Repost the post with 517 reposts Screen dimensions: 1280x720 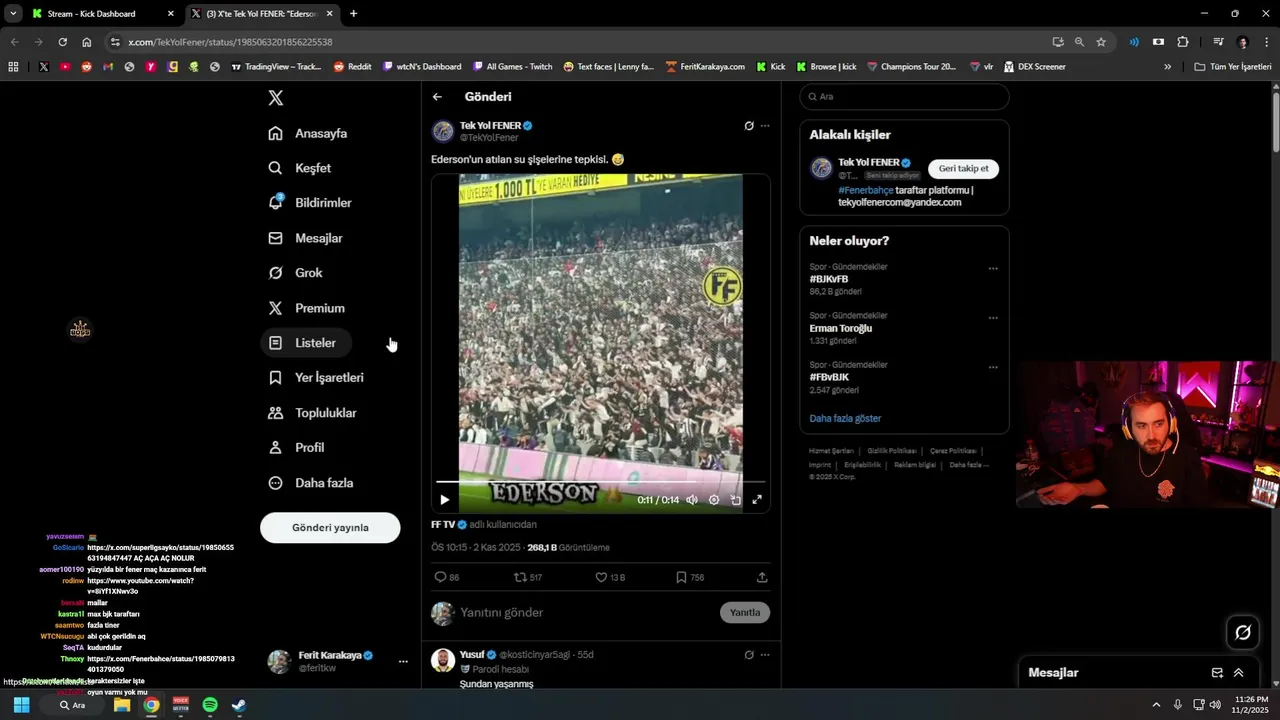click(x=527, y=577)
